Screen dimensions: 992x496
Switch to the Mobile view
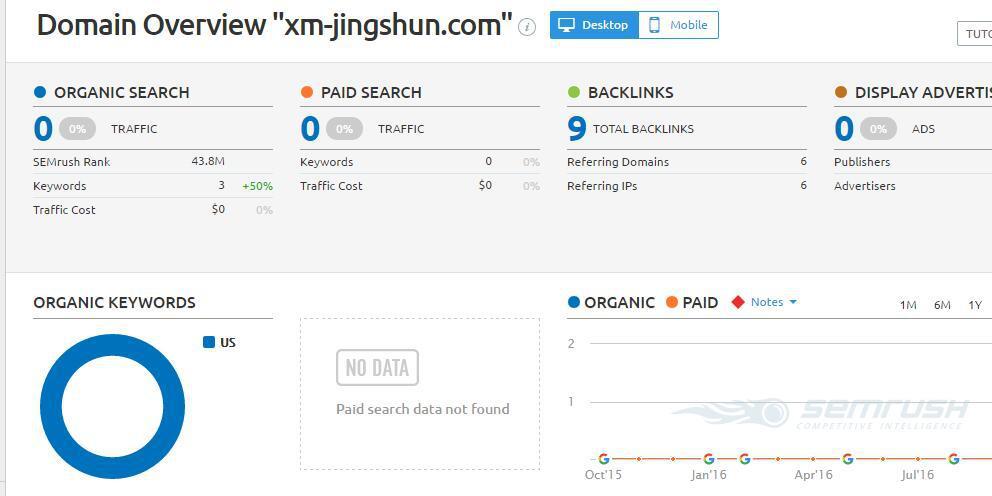(679, 25)
